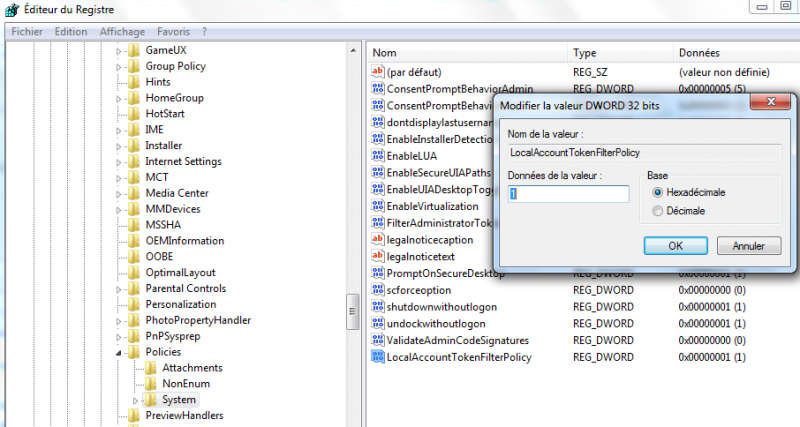Image resolution: width=800 pixels, height=427 pixels.
Task: Click the LocalAccountTokenFilterPolicy DWORD icon
Action: [377, 357]
